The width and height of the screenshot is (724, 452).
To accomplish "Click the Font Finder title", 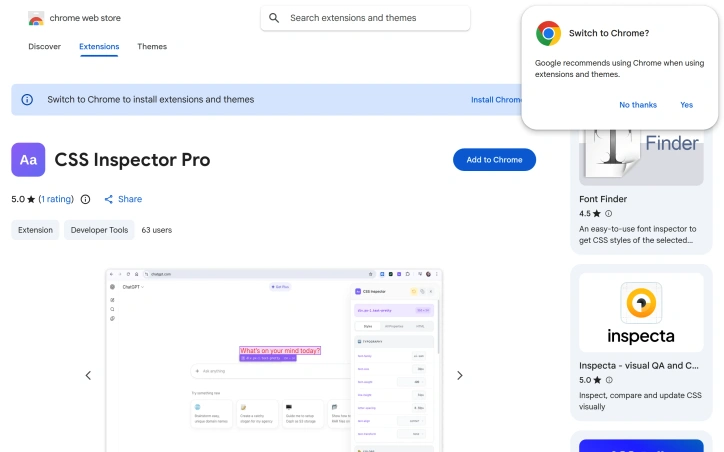I will coord(603,199).
